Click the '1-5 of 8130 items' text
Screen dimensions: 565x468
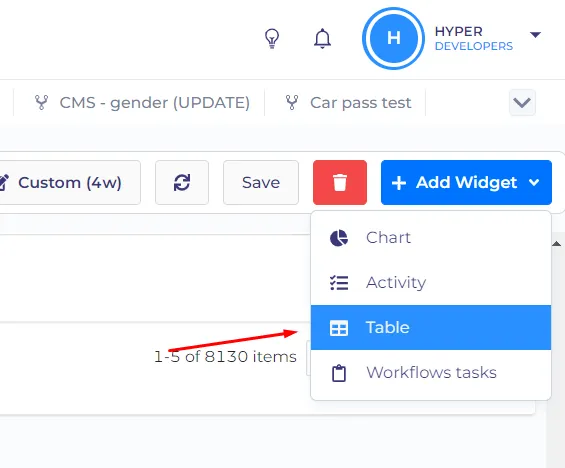(225, 357)
